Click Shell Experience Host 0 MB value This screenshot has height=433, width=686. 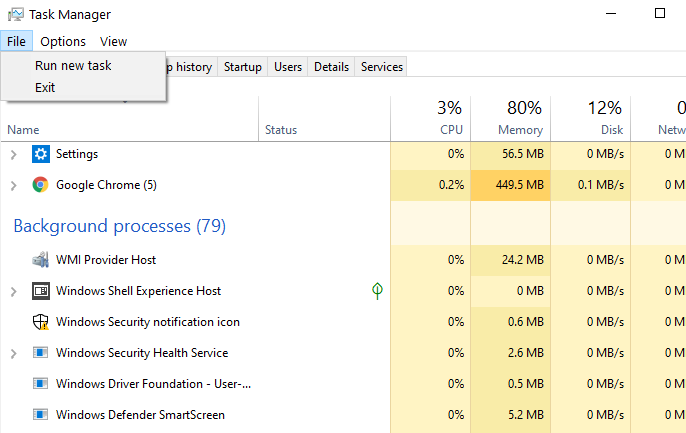coord(530,291)
